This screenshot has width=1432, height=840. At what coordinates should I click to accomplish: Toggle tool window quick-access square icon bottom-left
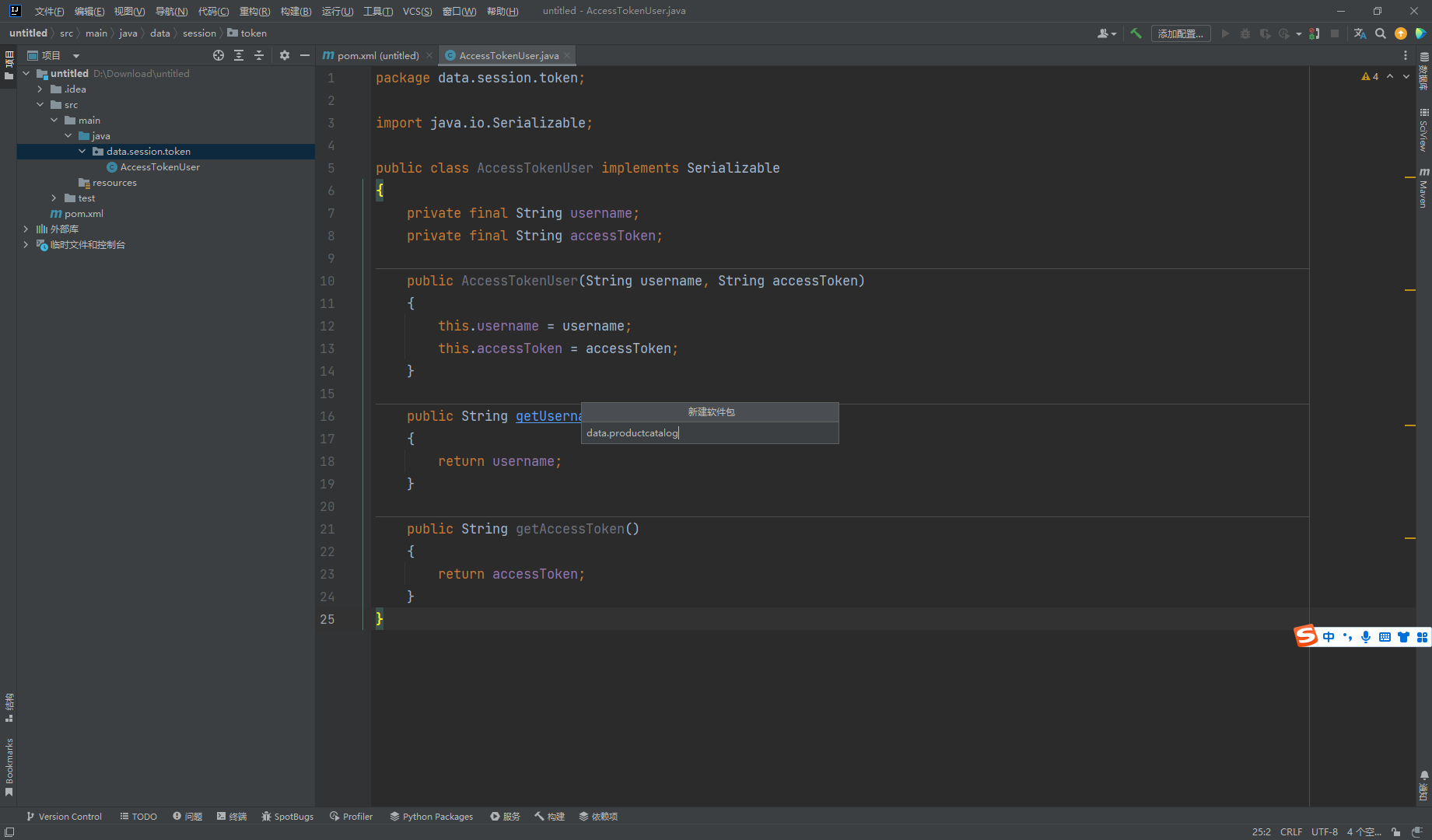tap(9, 831)
